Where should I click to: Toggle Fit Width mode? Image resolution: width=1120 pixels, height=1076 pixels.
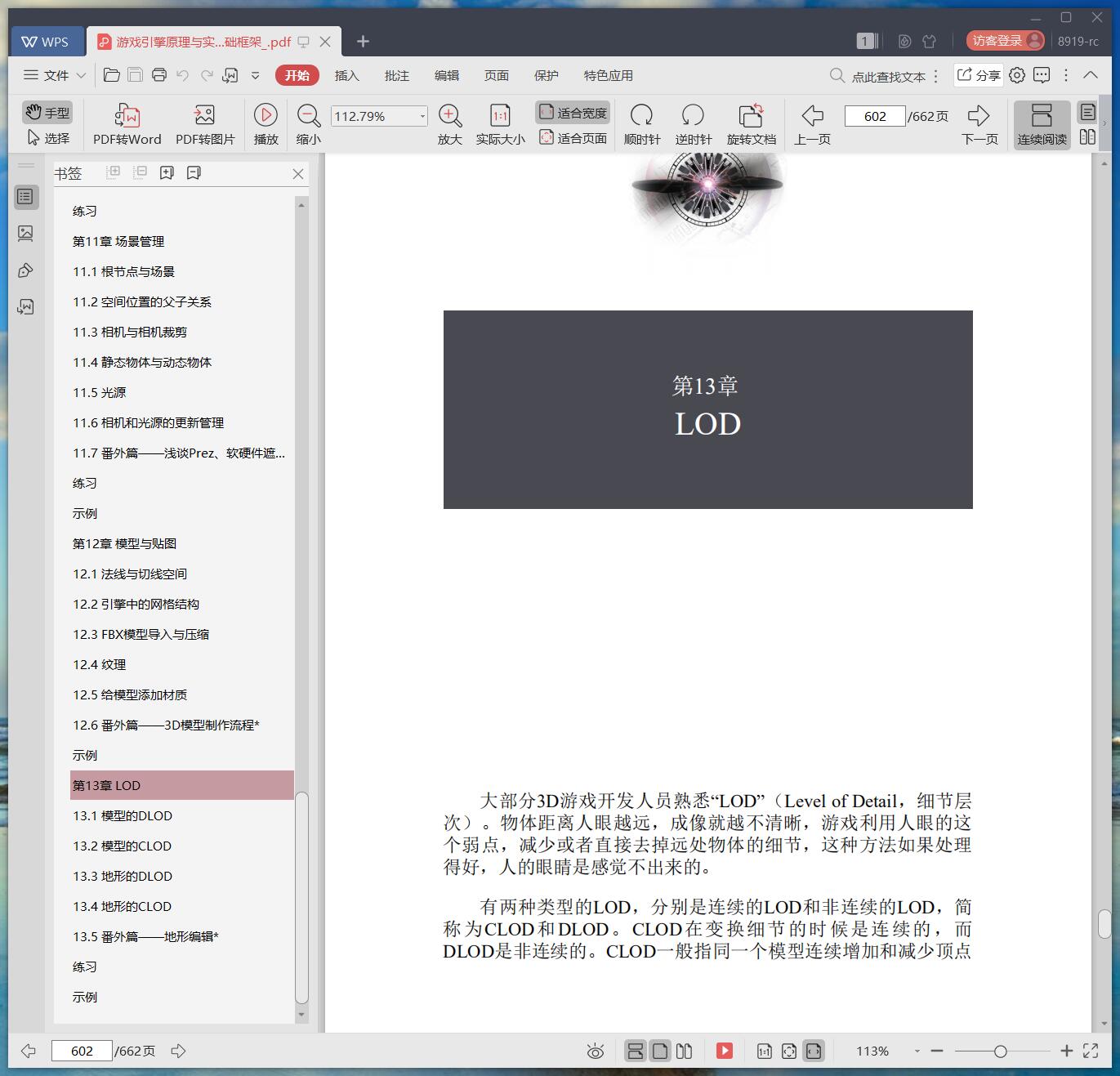click(573, 113)
